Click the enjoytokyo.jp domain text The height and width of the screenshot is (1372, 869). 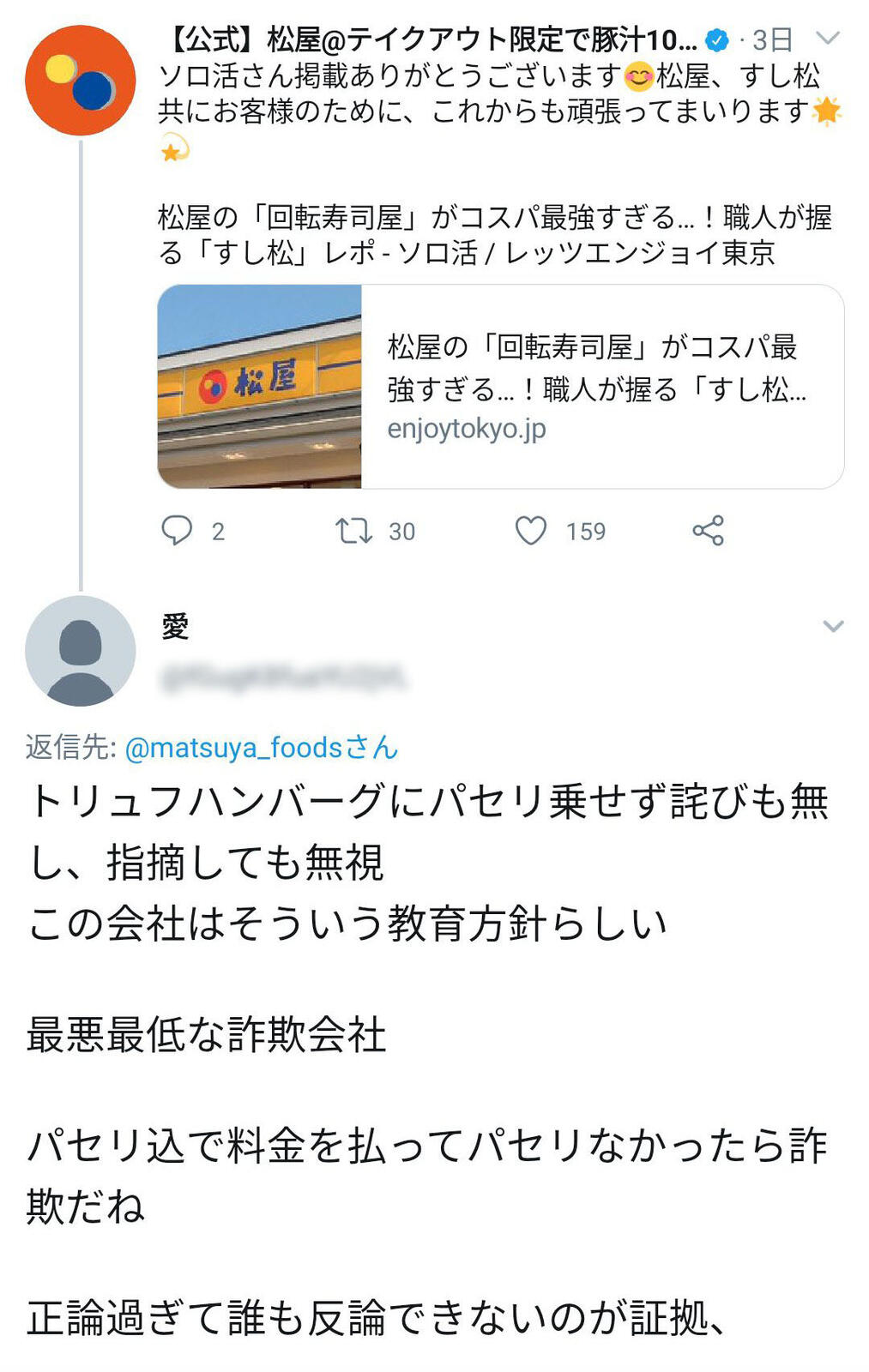467,428
